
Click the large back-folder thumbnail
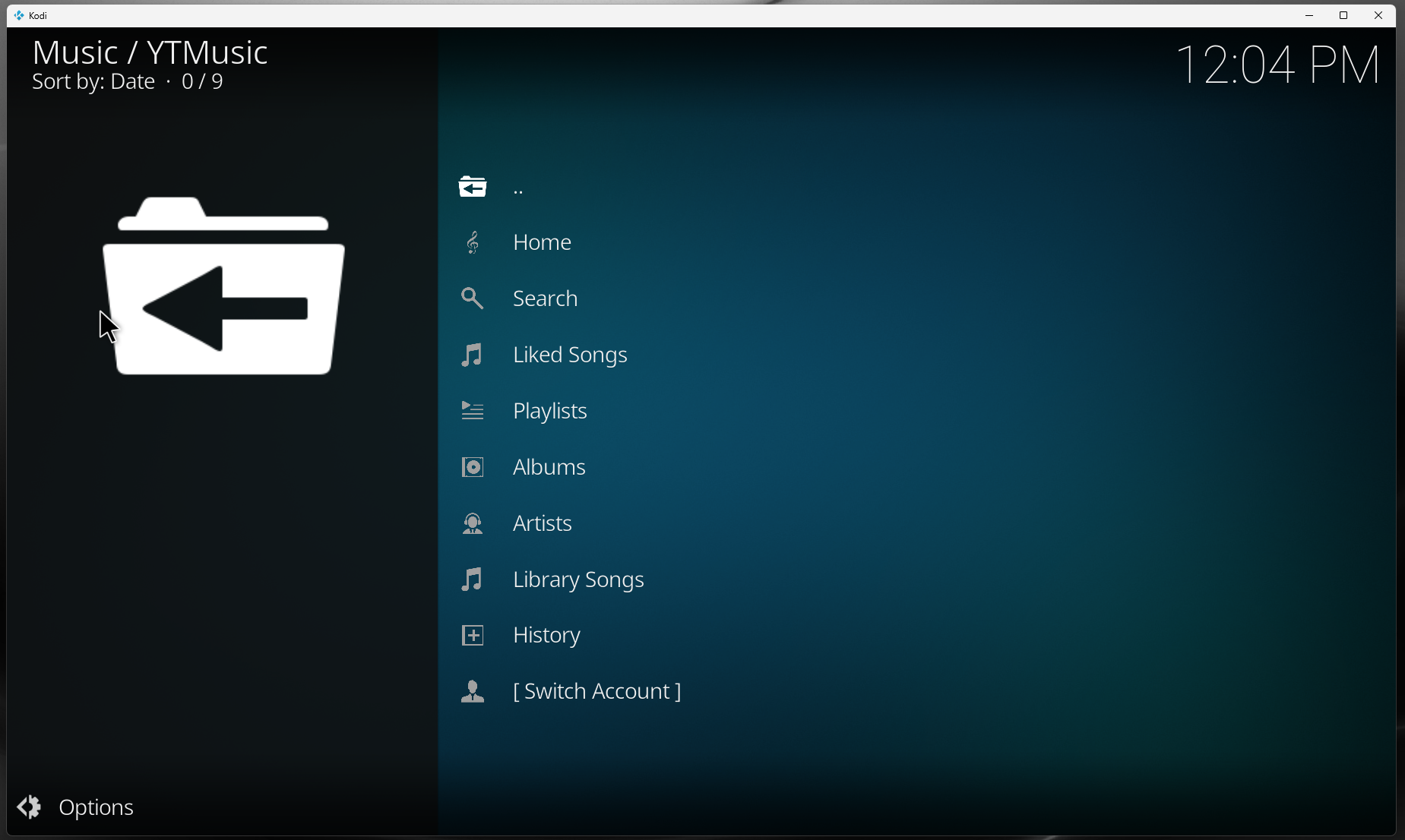click(223, 286)
